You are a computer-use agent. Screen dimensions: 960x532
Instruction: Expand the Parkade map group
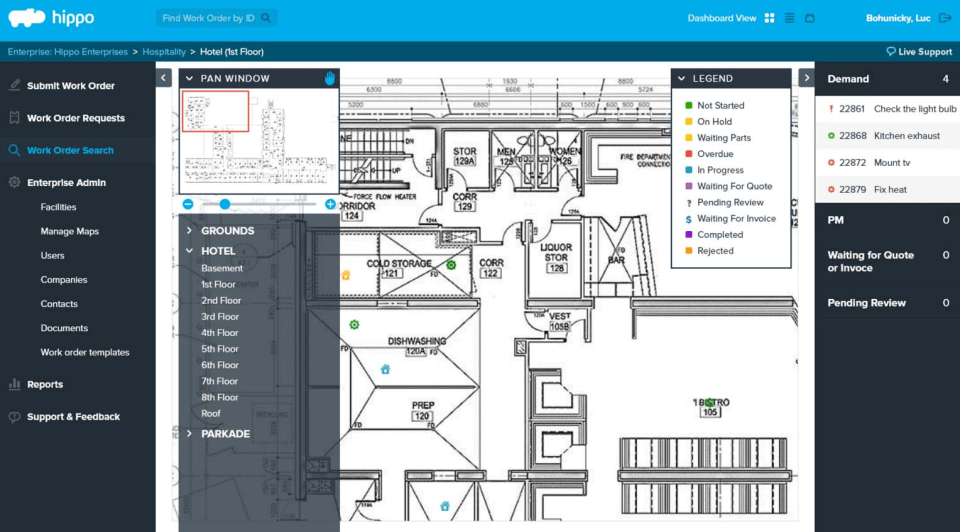click(189, 434)
